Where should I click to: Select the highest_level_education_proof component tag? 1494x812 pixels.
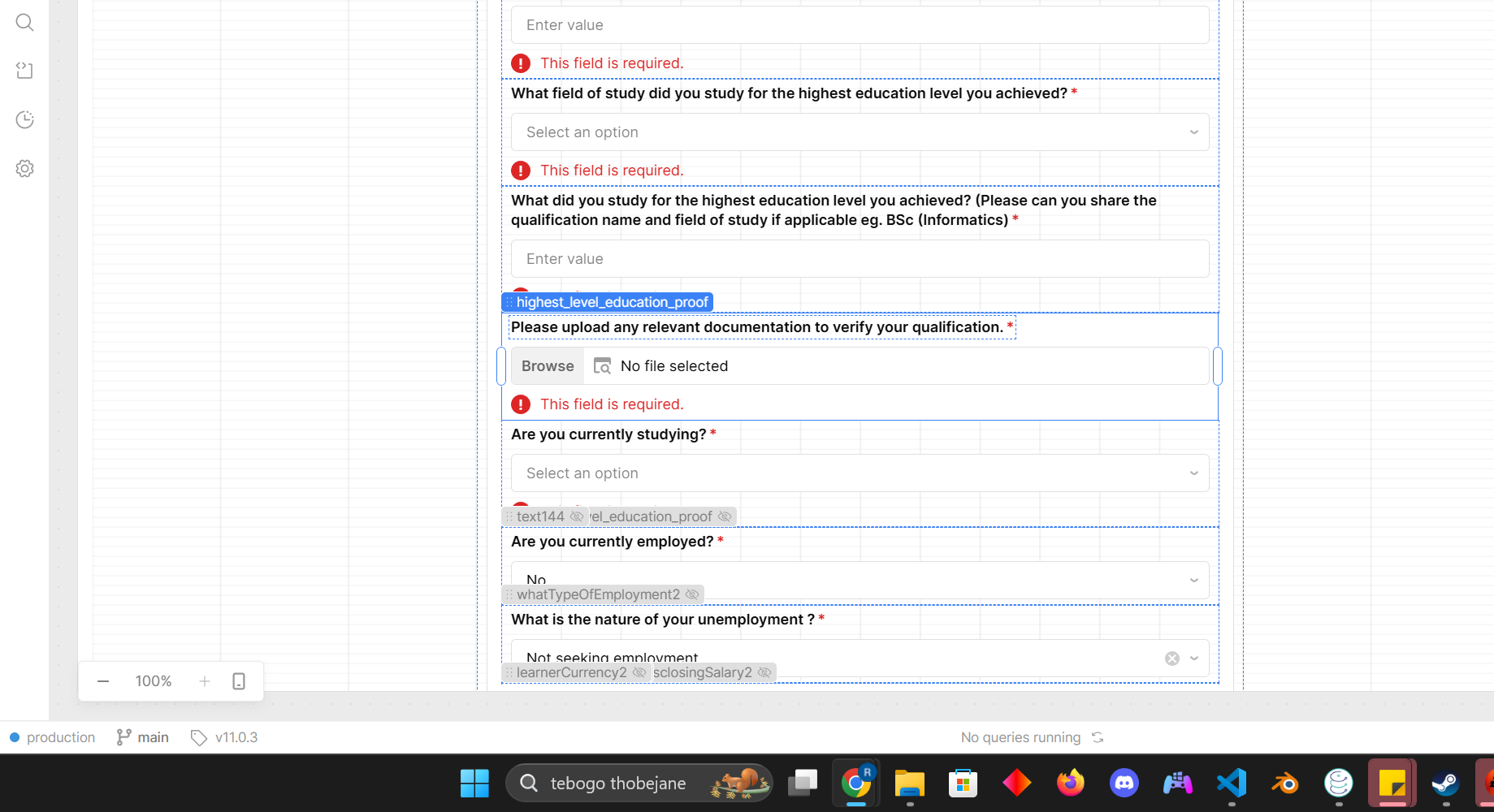click(608, 302)
